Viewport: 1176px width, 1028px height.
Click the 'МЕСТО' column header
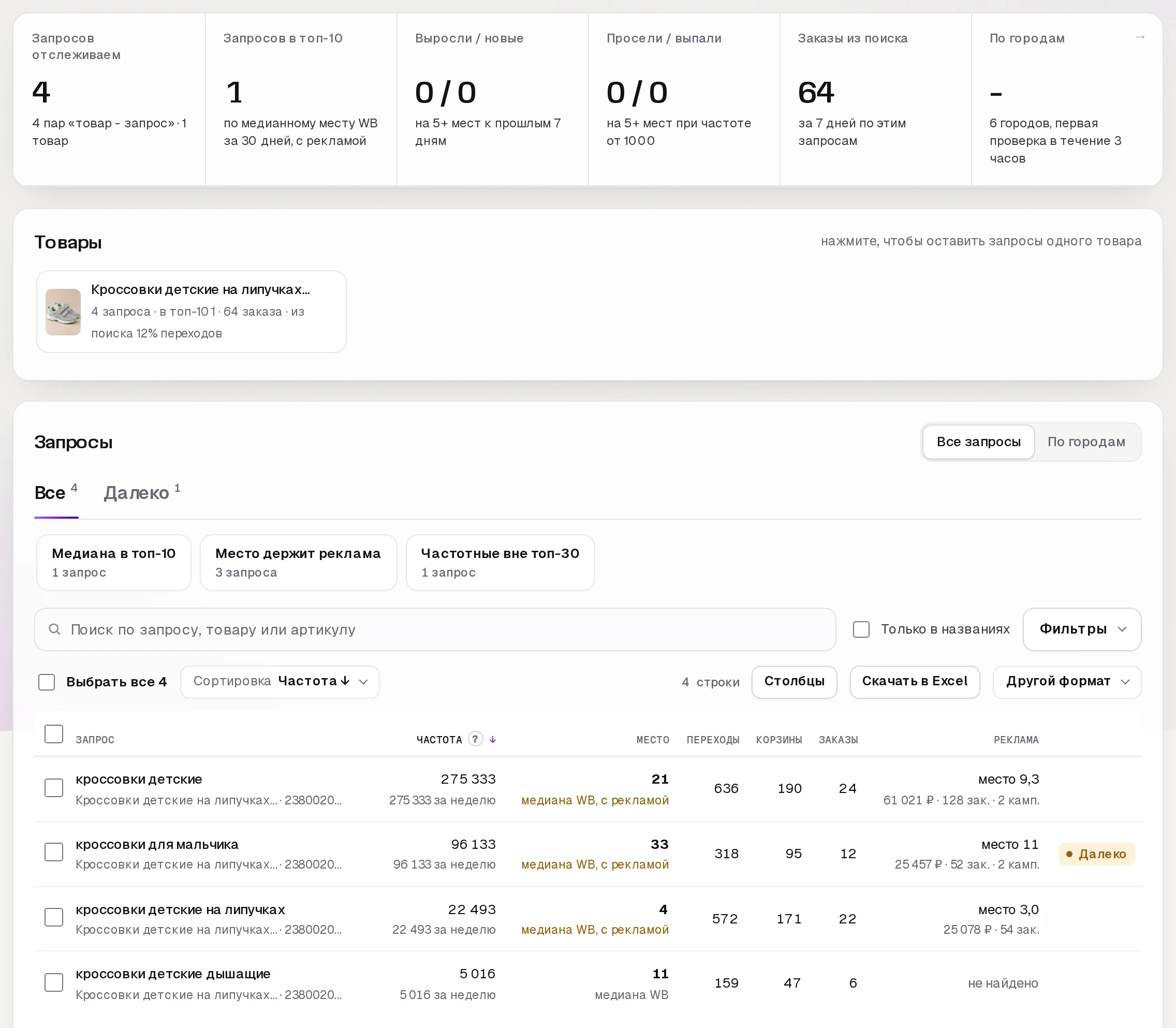click(652, 740)
